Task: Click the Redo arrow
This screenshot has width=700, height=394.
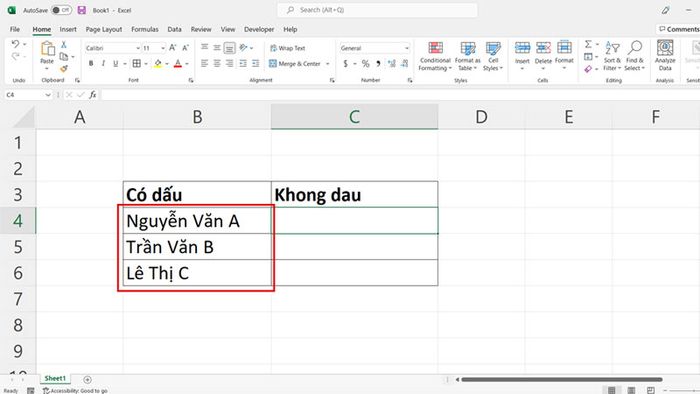Action: [x=16, y=56]
